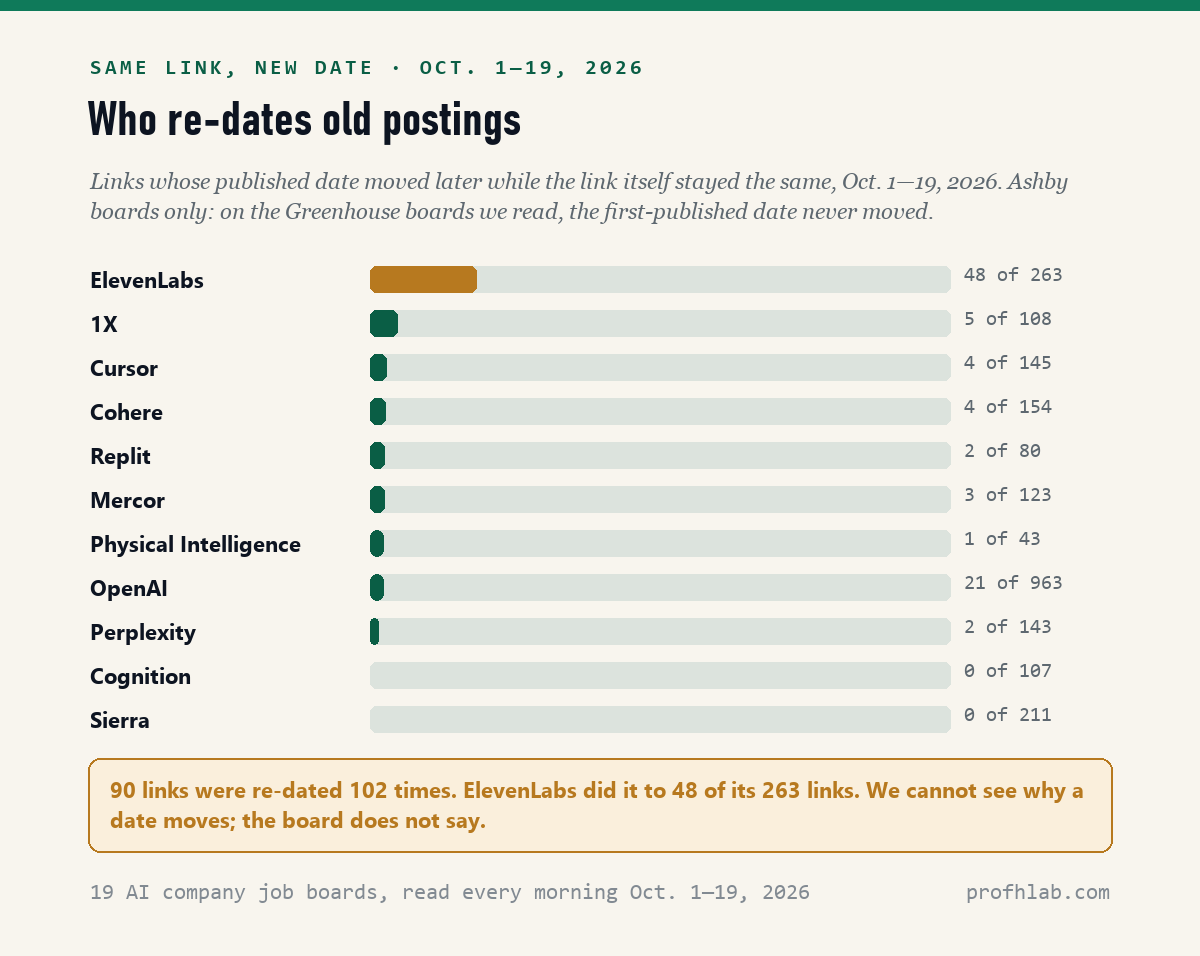
Task: Click the value '48 of 263'
Action: pyautogui.click(x=1013, y=275)
